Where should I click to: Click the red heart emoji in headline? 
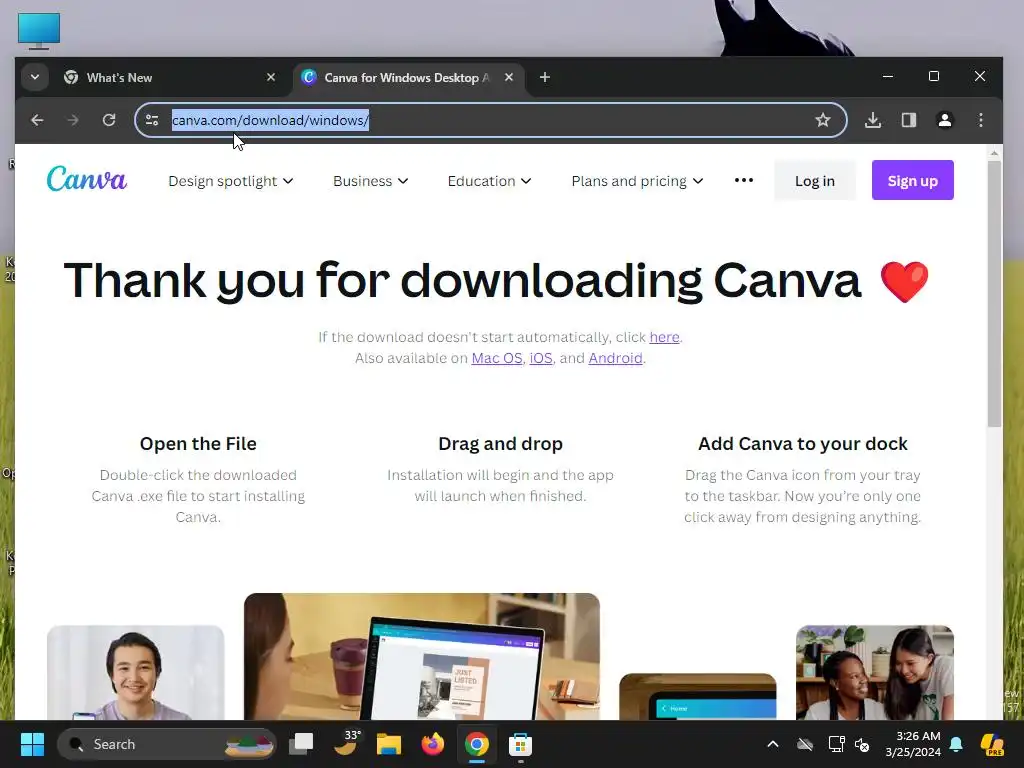click(x=904, y=281)
